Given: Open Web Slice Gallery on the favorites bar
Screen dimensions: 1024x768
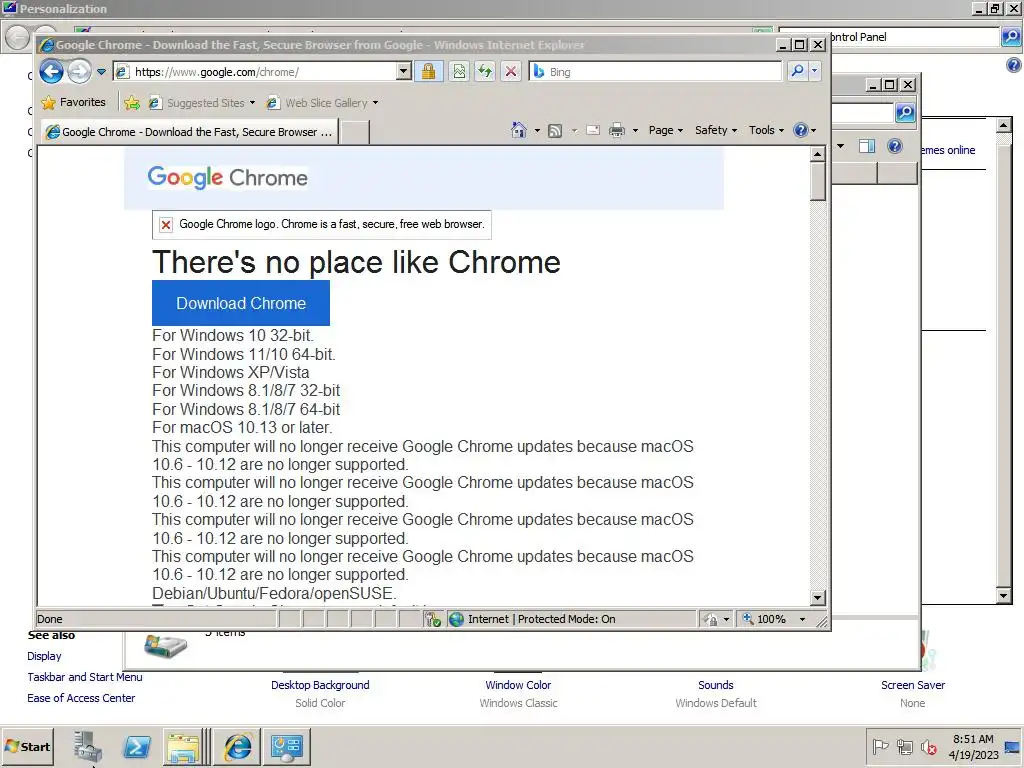Looking at the screenshot, I should 323,103.
